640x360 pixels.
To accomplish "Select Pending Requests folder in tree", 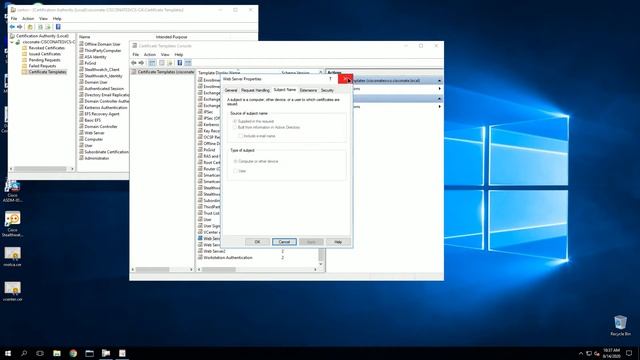I will click(x=44, y=60).
